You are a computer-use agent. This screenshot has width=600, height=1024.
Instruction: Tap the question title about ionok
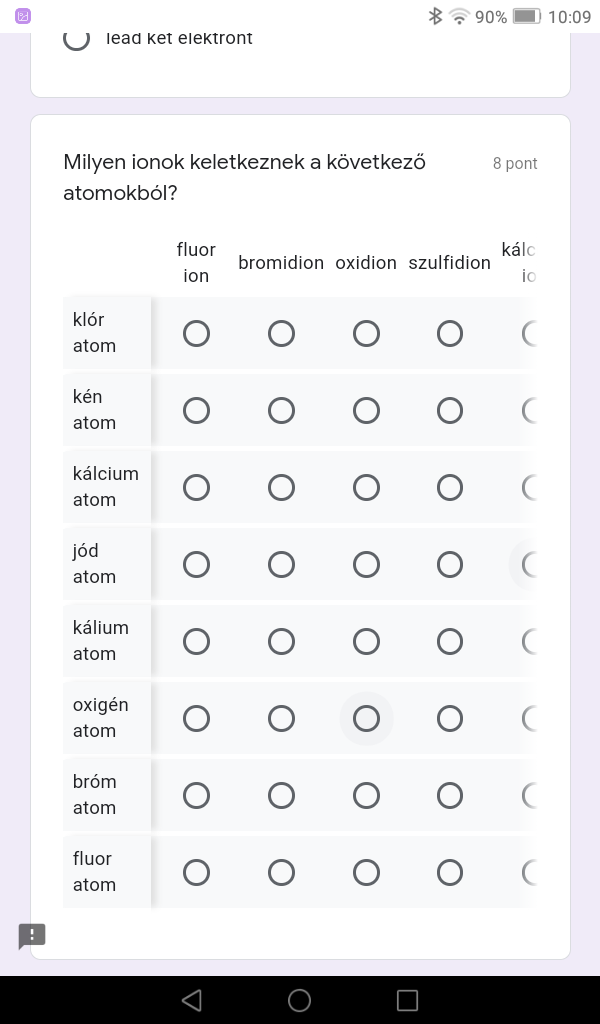tap(245, 177)
